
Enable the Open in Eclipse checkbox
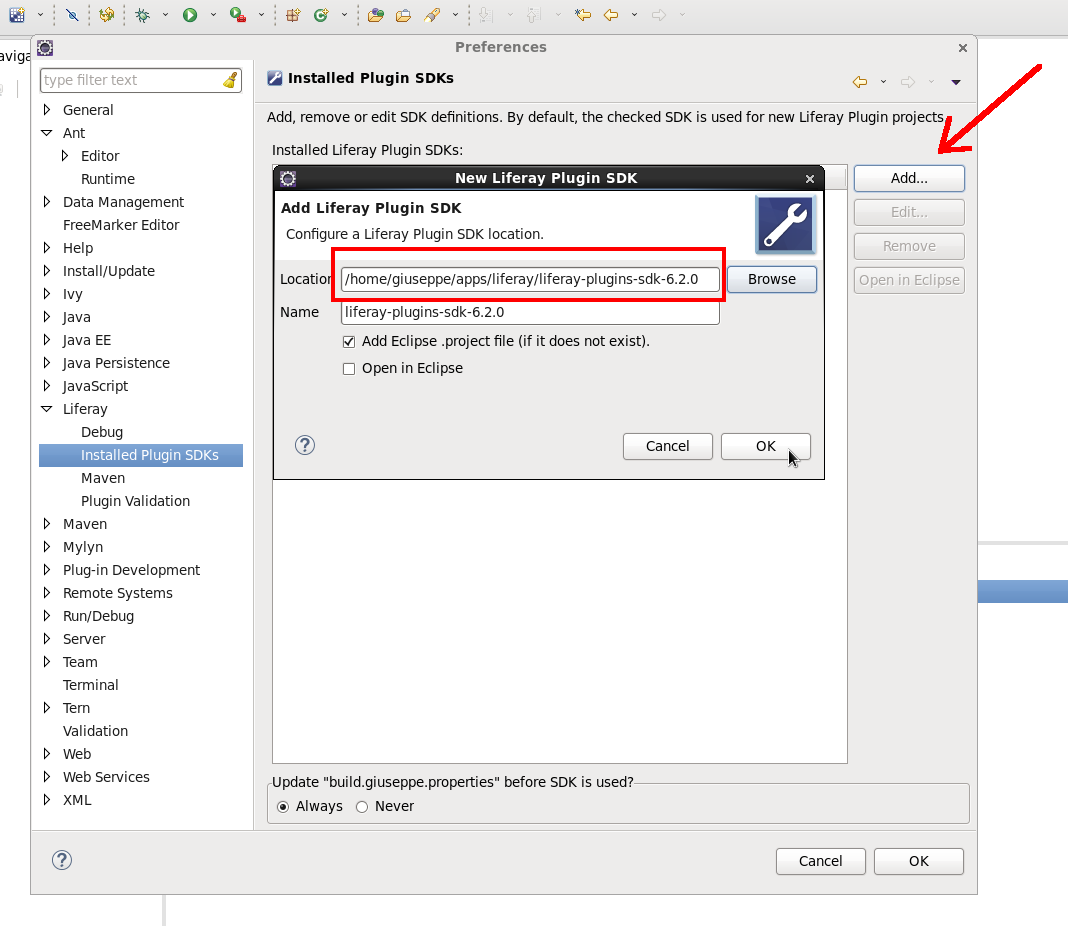point(349,369)
